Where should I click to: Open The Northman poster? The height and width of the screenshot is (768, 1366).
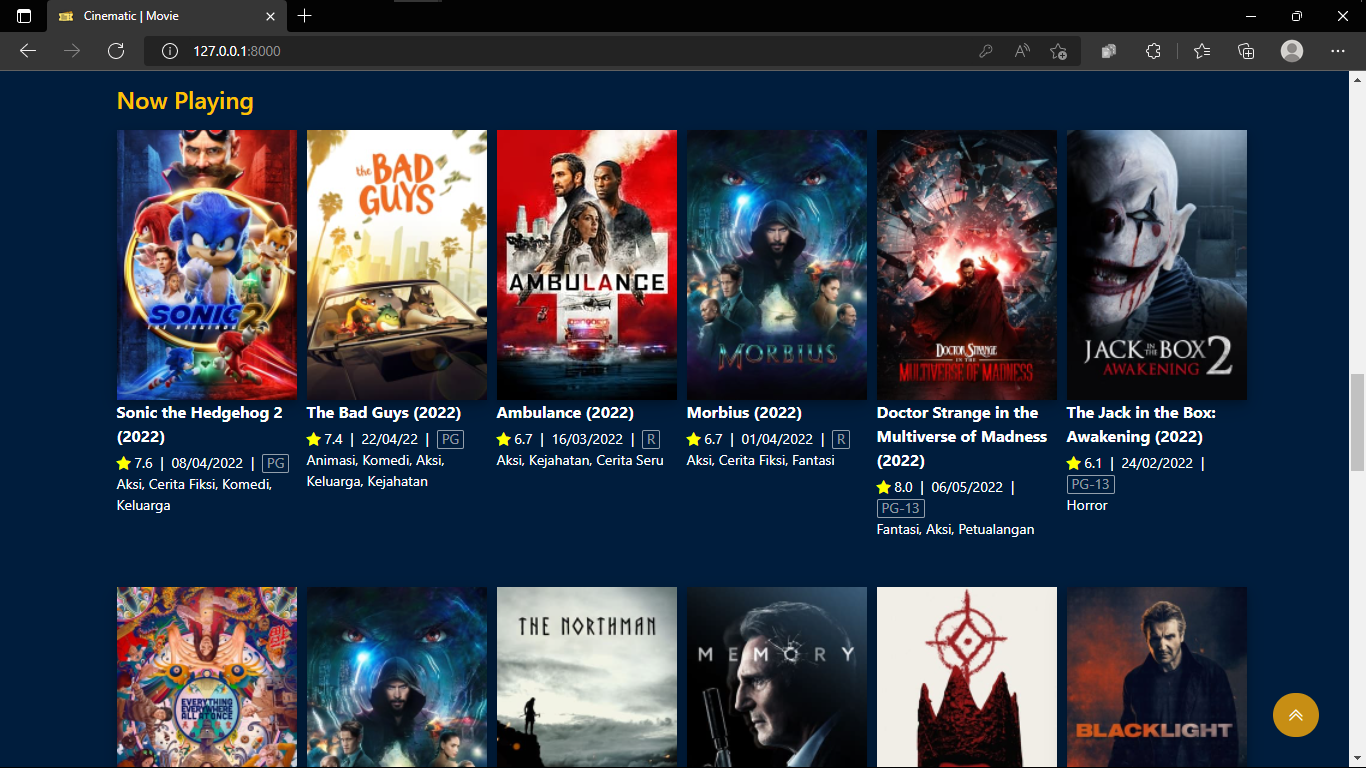pyautogui.click(x=587, y=677)
